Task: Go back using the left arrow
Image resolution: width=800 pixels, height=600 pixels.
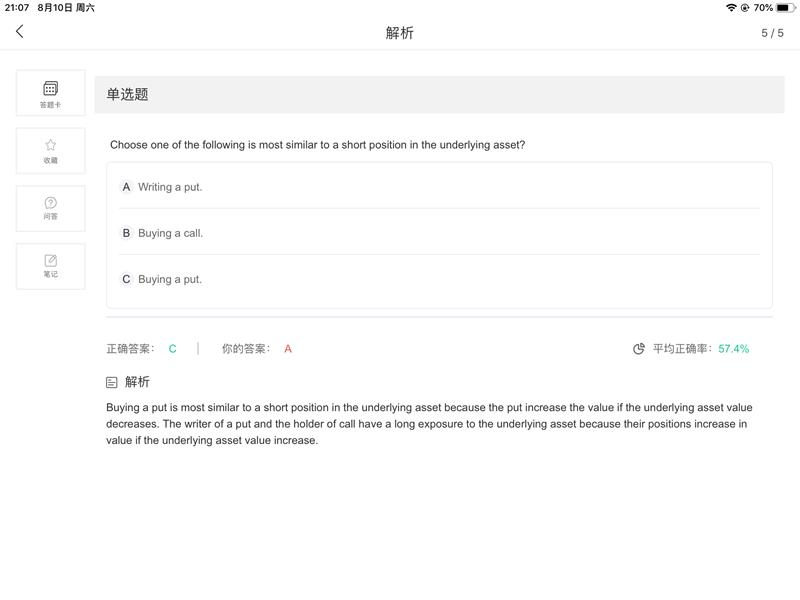Action: pyautogui.click(x=19, y=32)
